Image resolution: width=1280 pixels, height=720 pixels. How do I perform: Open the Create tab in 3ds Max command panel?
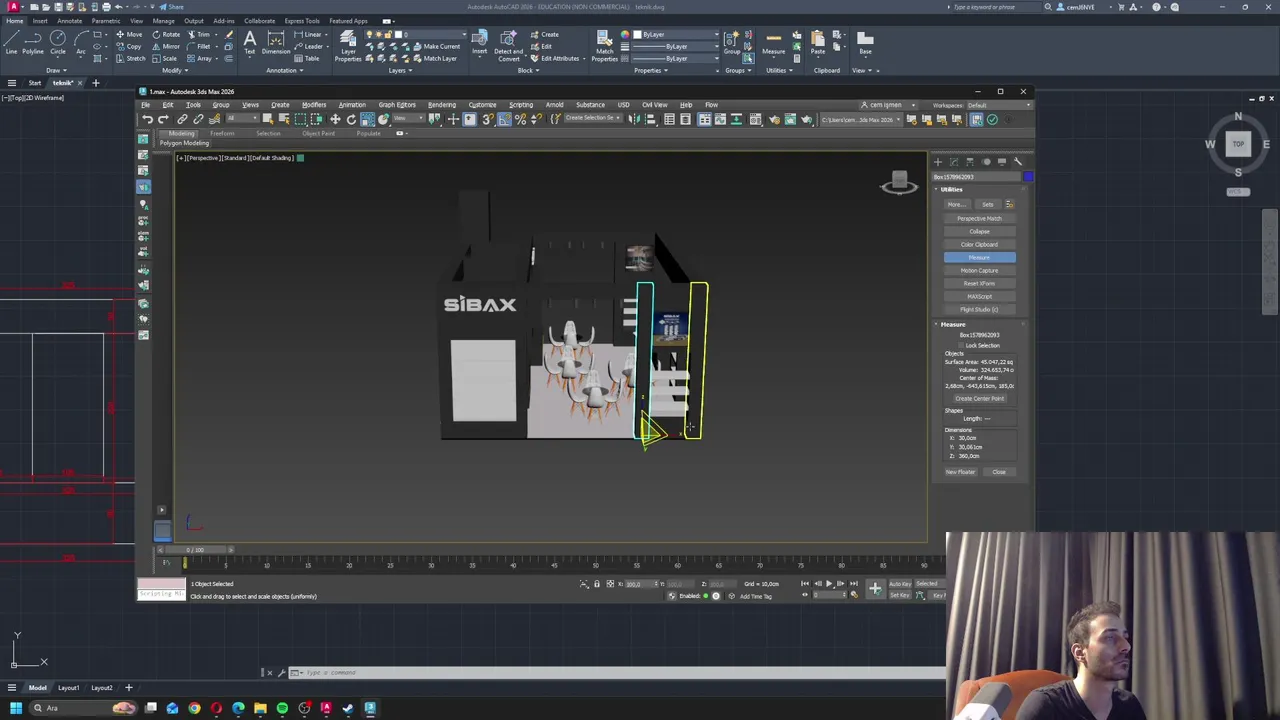pyautogui.click(x=938, y=162)
